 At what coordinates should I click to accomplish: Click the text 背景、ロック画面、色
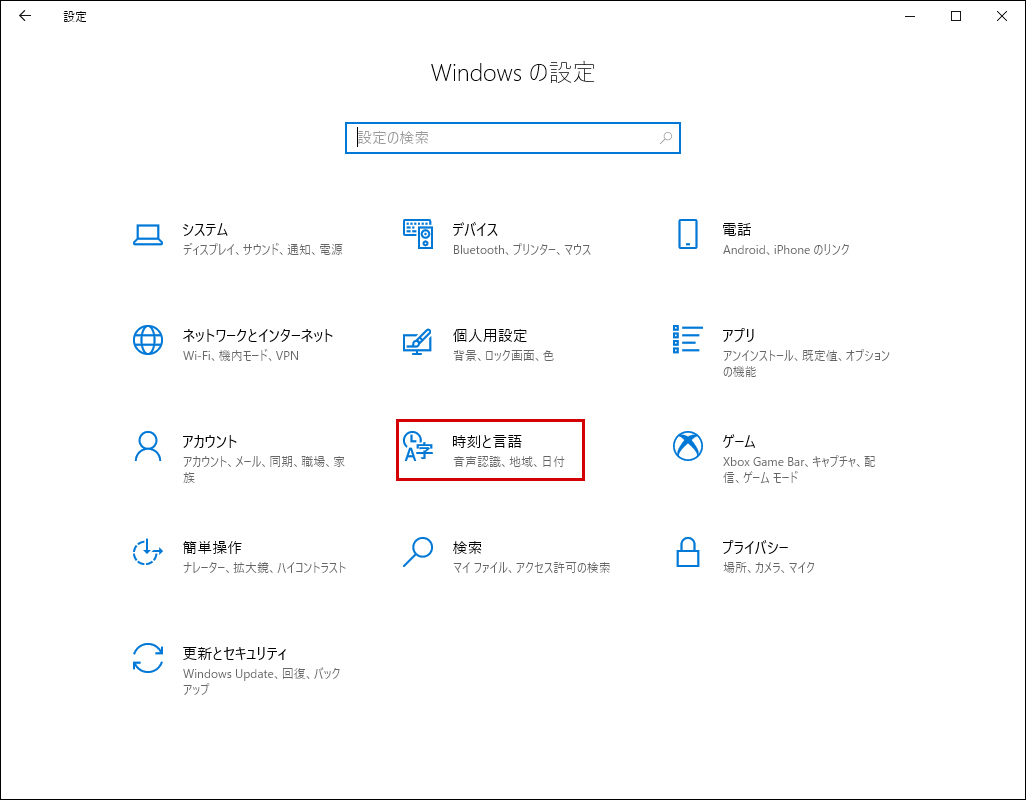coord(503,355)
